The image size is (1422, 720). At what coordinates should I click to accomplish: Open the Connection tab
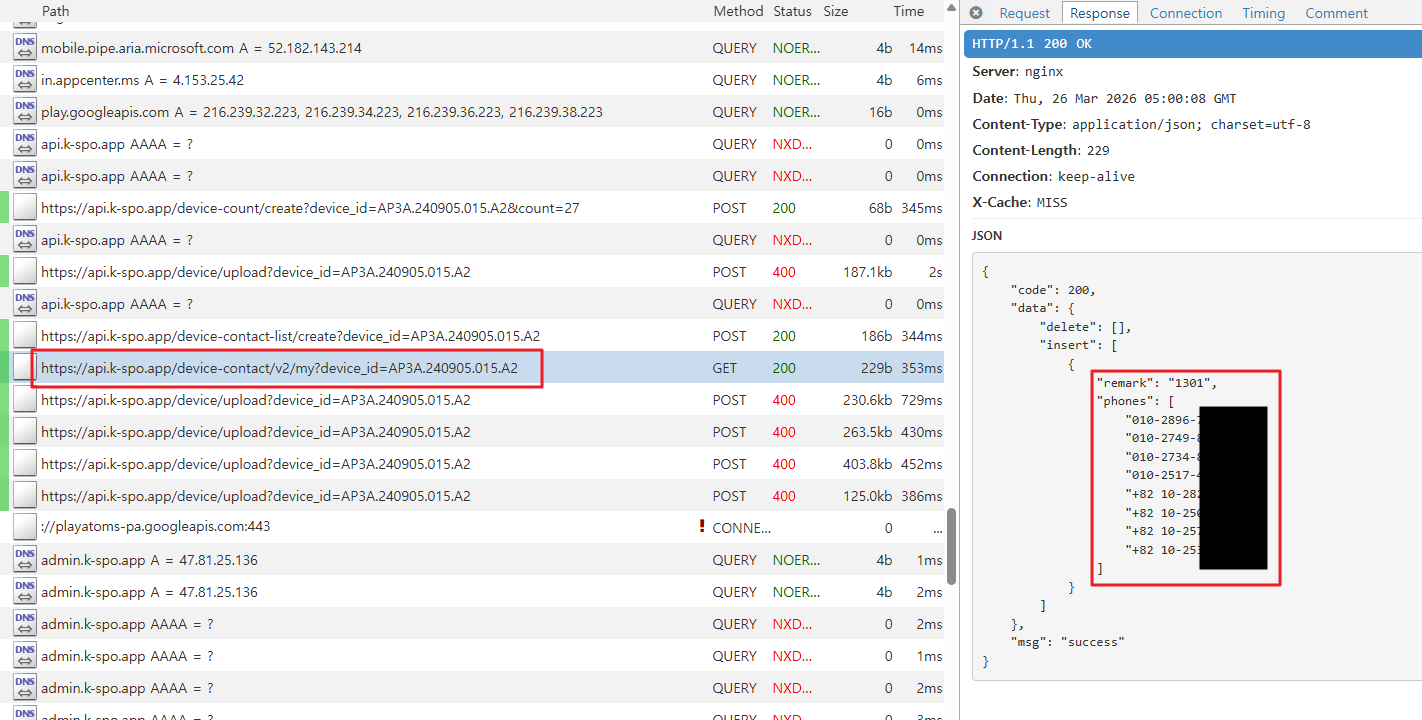(1185, 13)
